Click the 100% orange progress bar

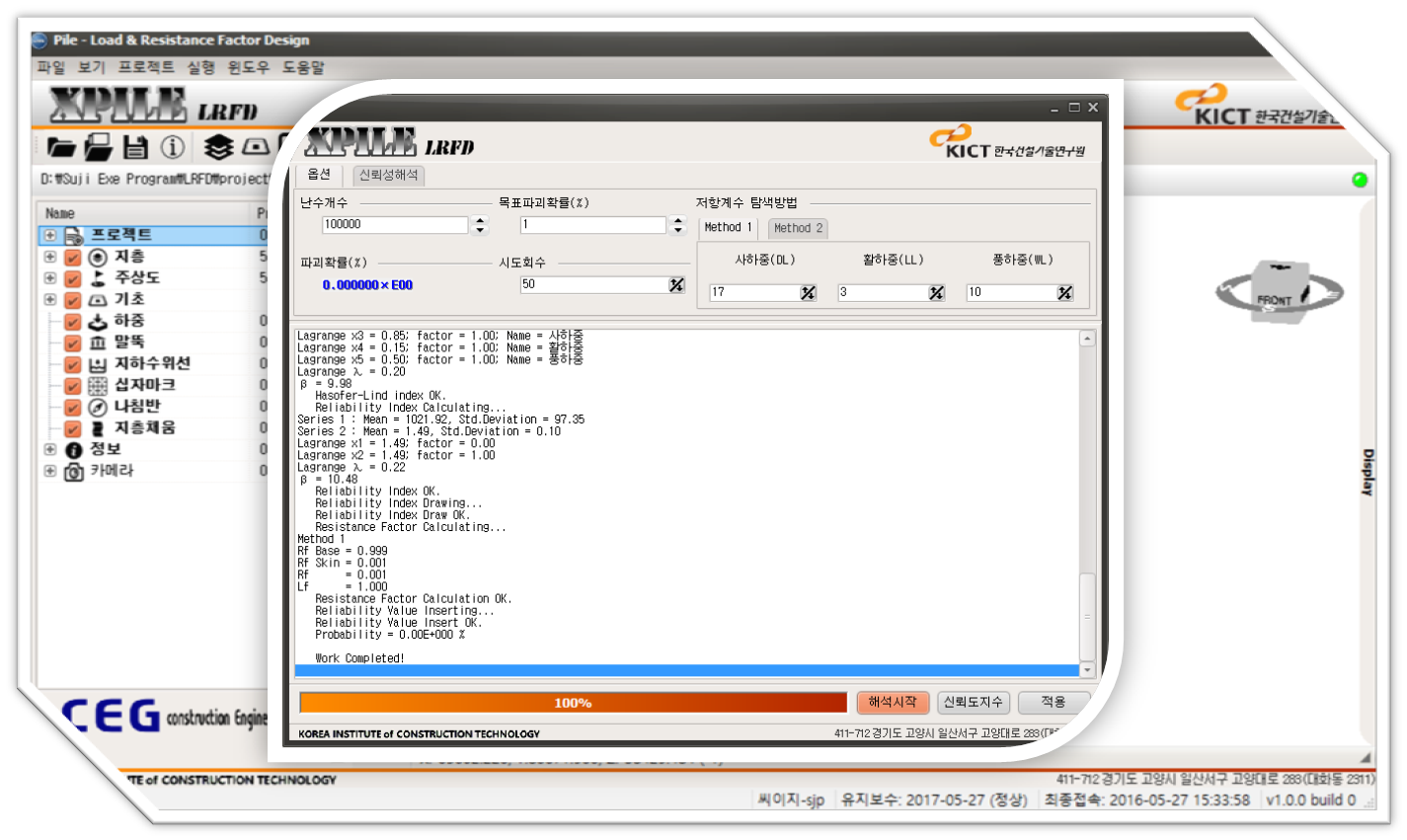click(573, 703)
